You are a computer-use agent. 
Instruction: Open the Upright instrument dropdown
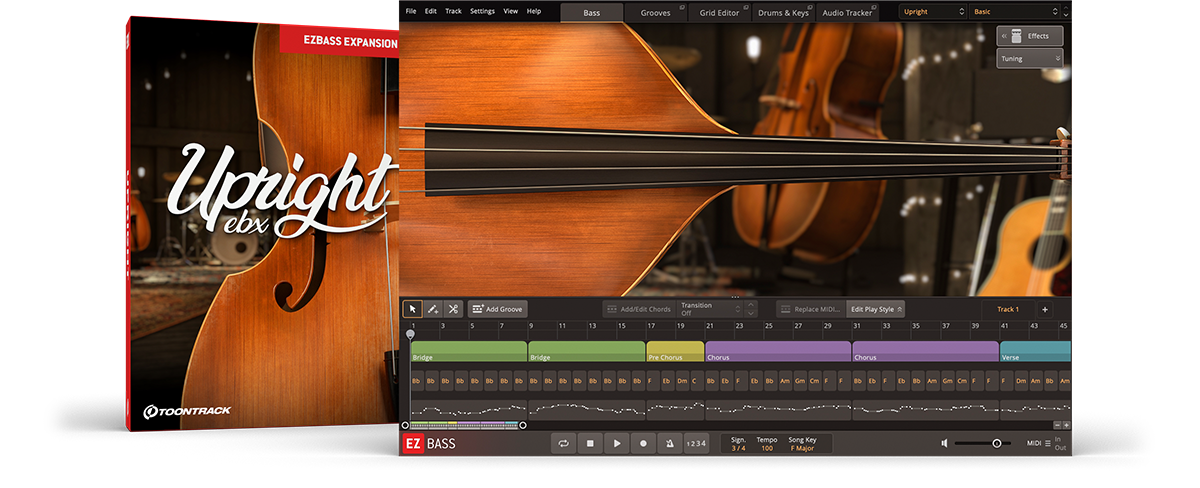pyautogui.click(x=933, y=11)
